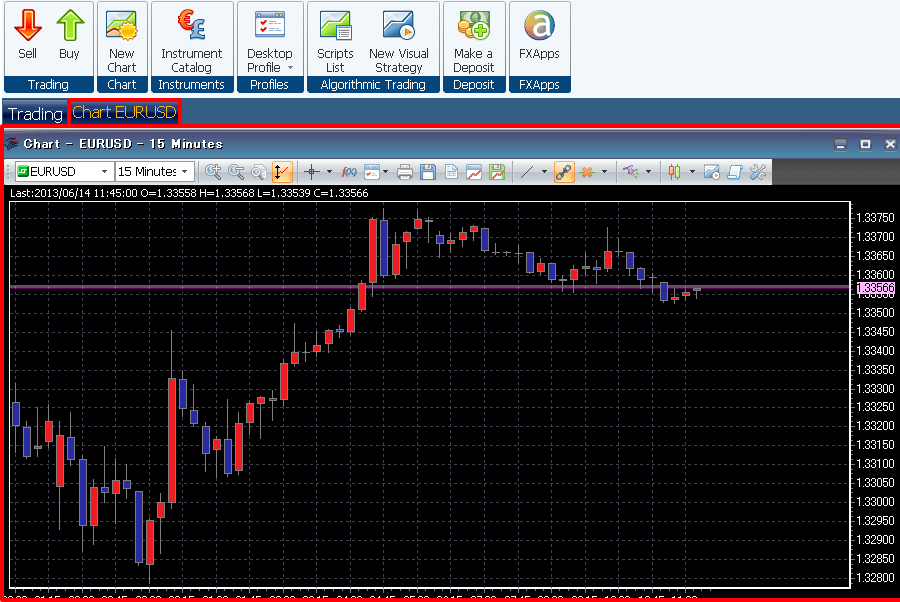The width and height of the screenshot is (900, 602).
Task: Save the chart with the floppy disk icon
Action: (x=428, y=172)
